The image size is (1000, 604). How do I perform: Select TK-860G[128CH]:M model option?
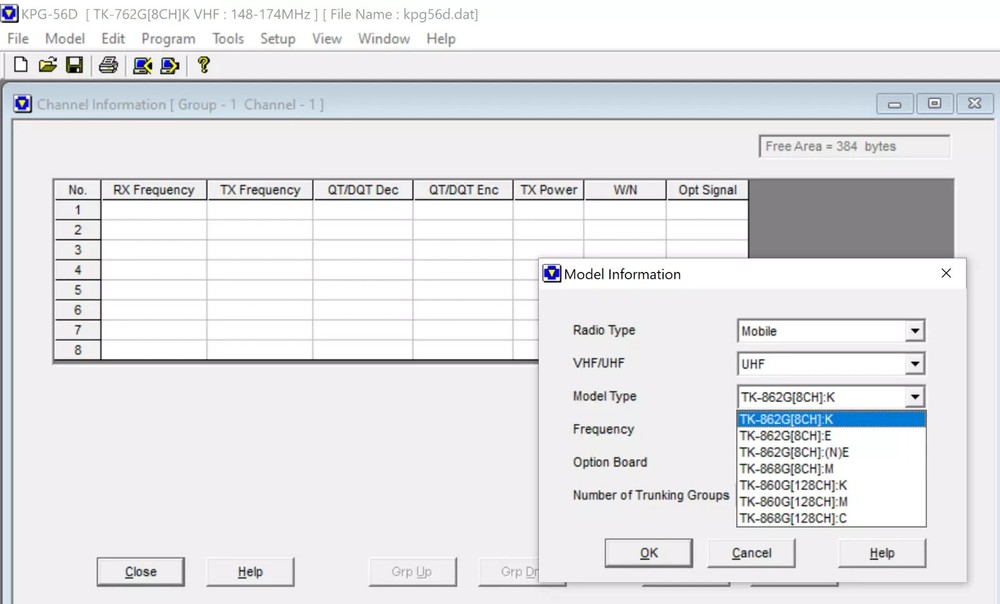[x=831, y=502]
